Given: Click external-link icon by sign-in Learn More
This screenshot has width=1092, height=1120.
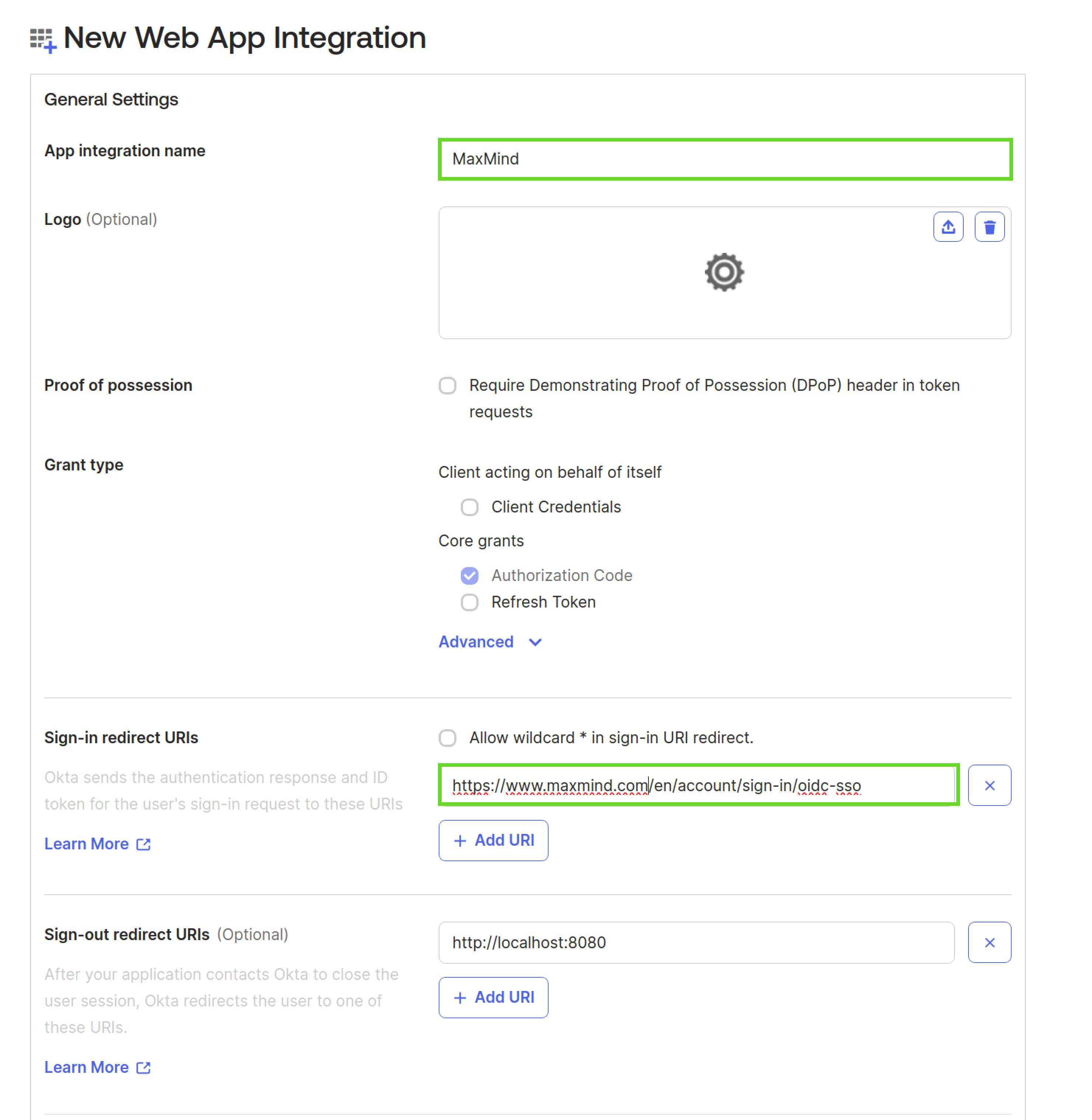Looking at the screenshot, I should 143,844.
